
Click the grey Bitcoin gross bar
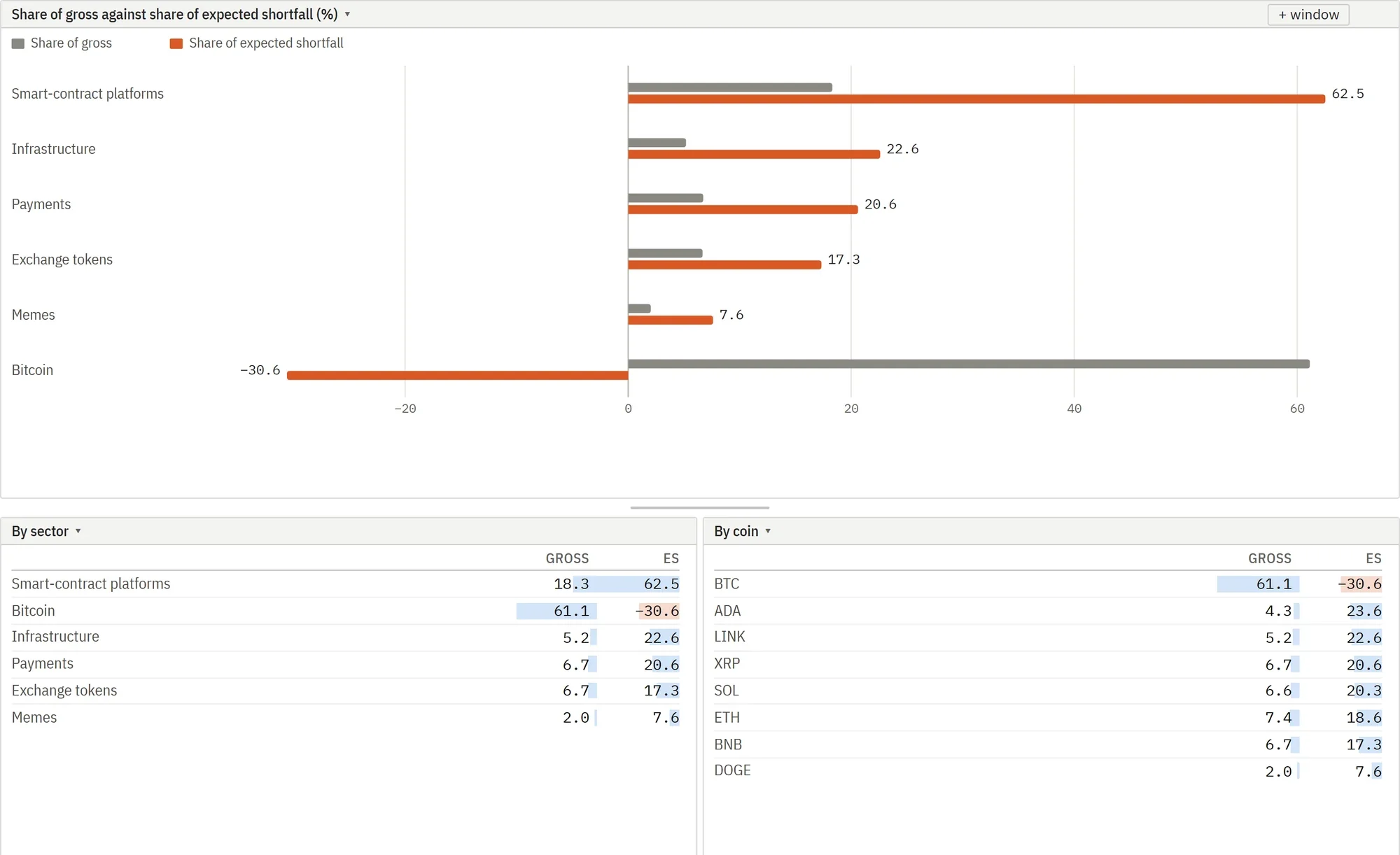[969, 364]
